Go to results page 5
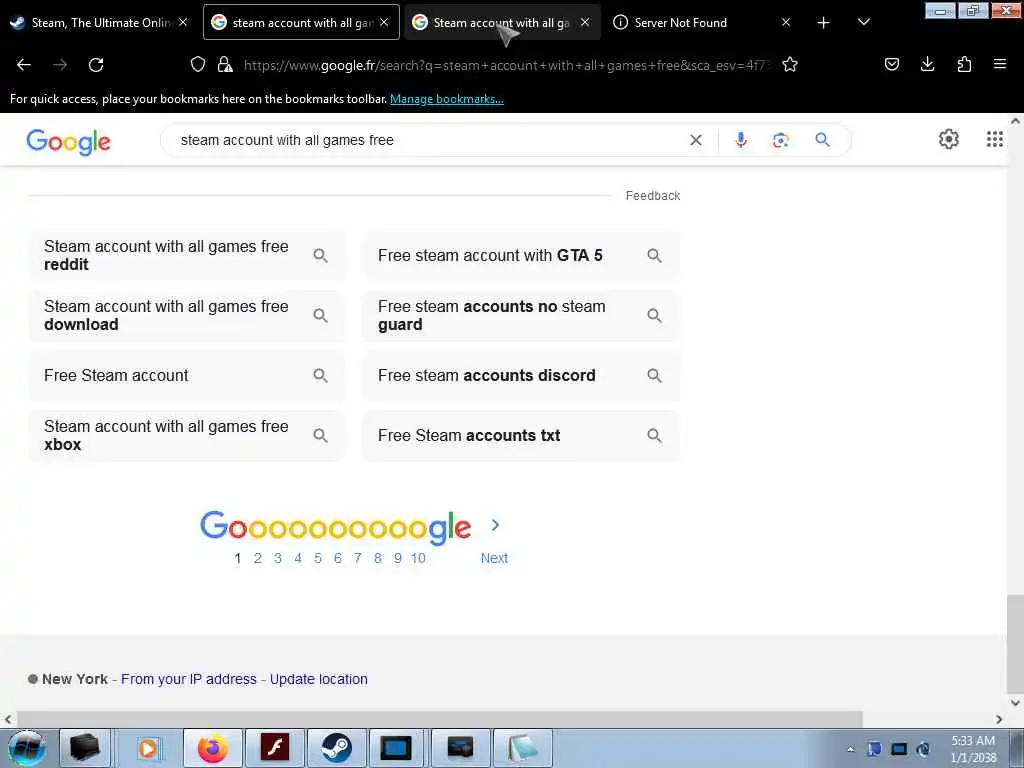 pyautogui.click(x=317, y=558)
